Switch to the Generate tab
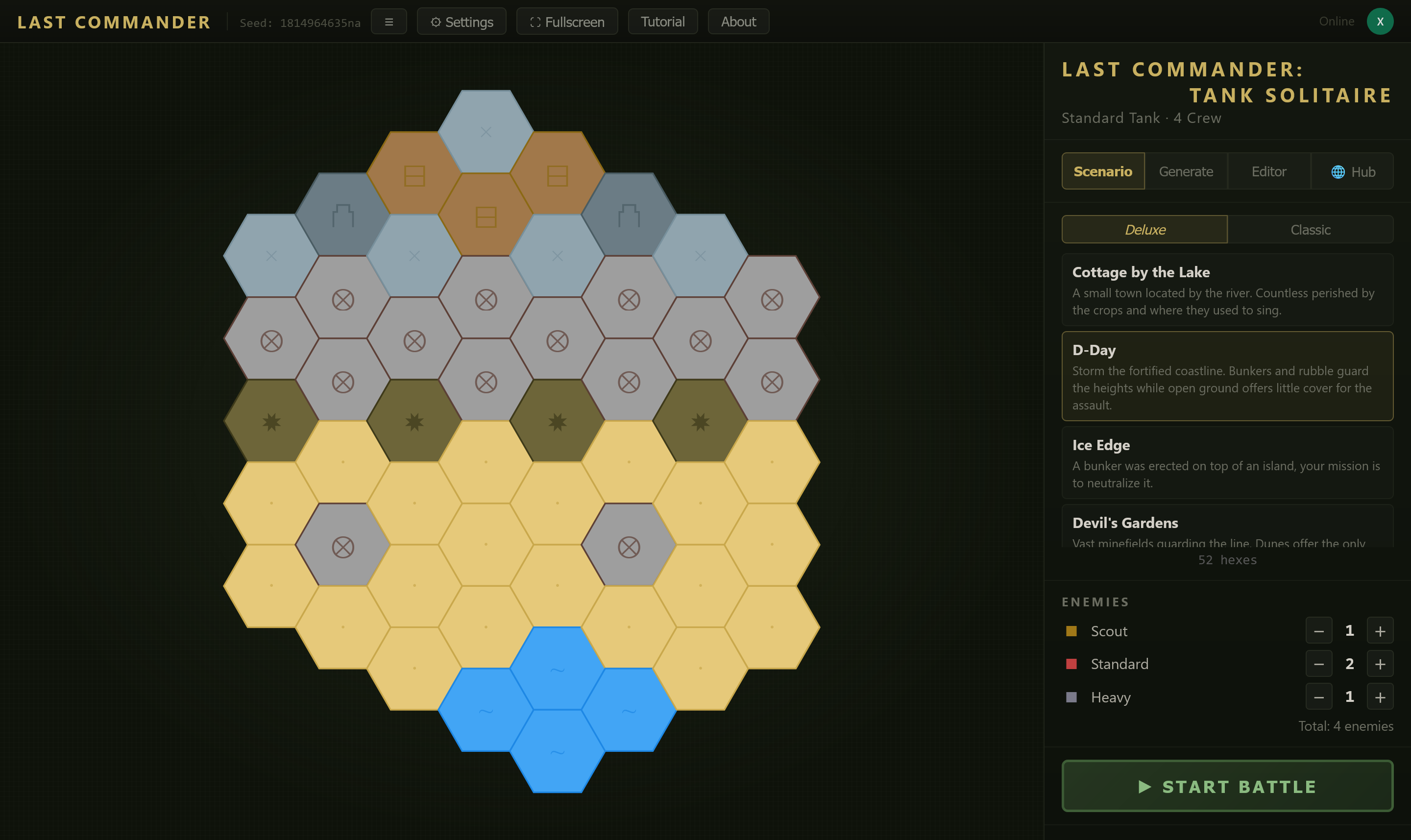The height and width of the screenshot is (840, 1411). (1186, 171)
